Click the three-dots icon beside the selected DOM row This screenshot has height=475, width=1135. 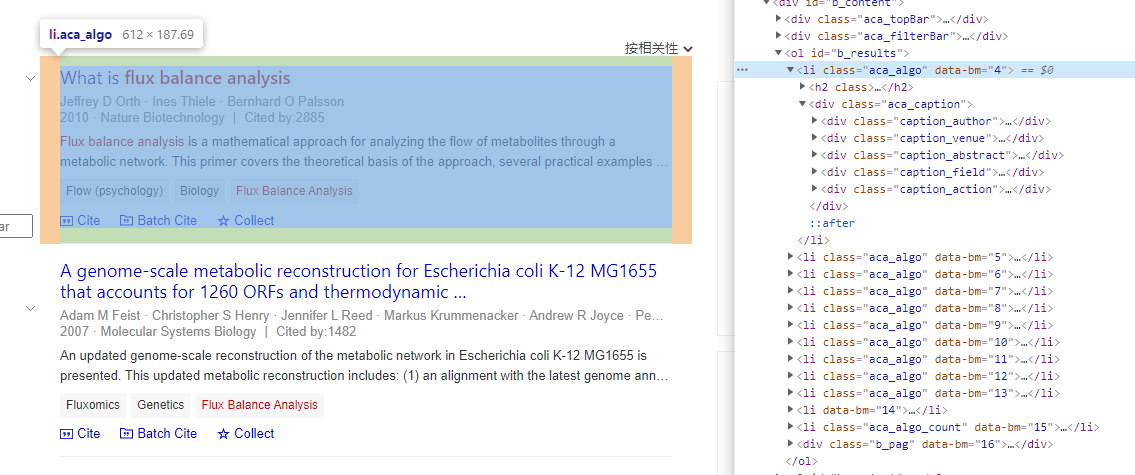pyautogui.click(x=742, y=71)
